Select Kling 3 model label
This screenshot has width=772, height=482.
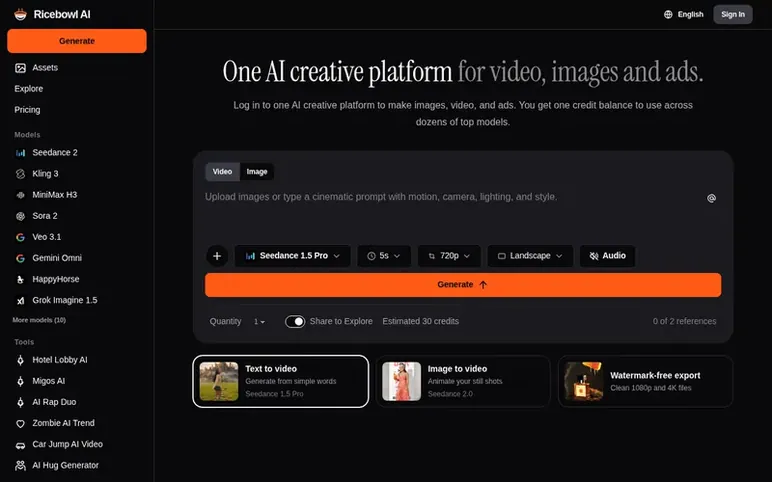45,173
